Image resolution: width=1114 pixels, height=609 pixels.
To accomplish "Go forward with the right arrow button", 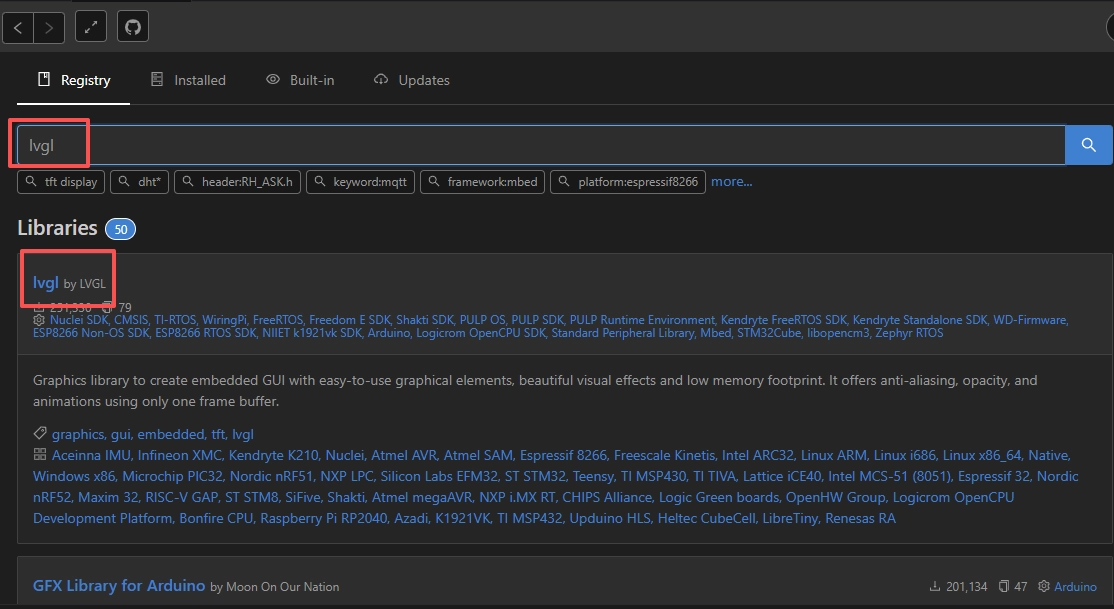I will tap(49, 28).
